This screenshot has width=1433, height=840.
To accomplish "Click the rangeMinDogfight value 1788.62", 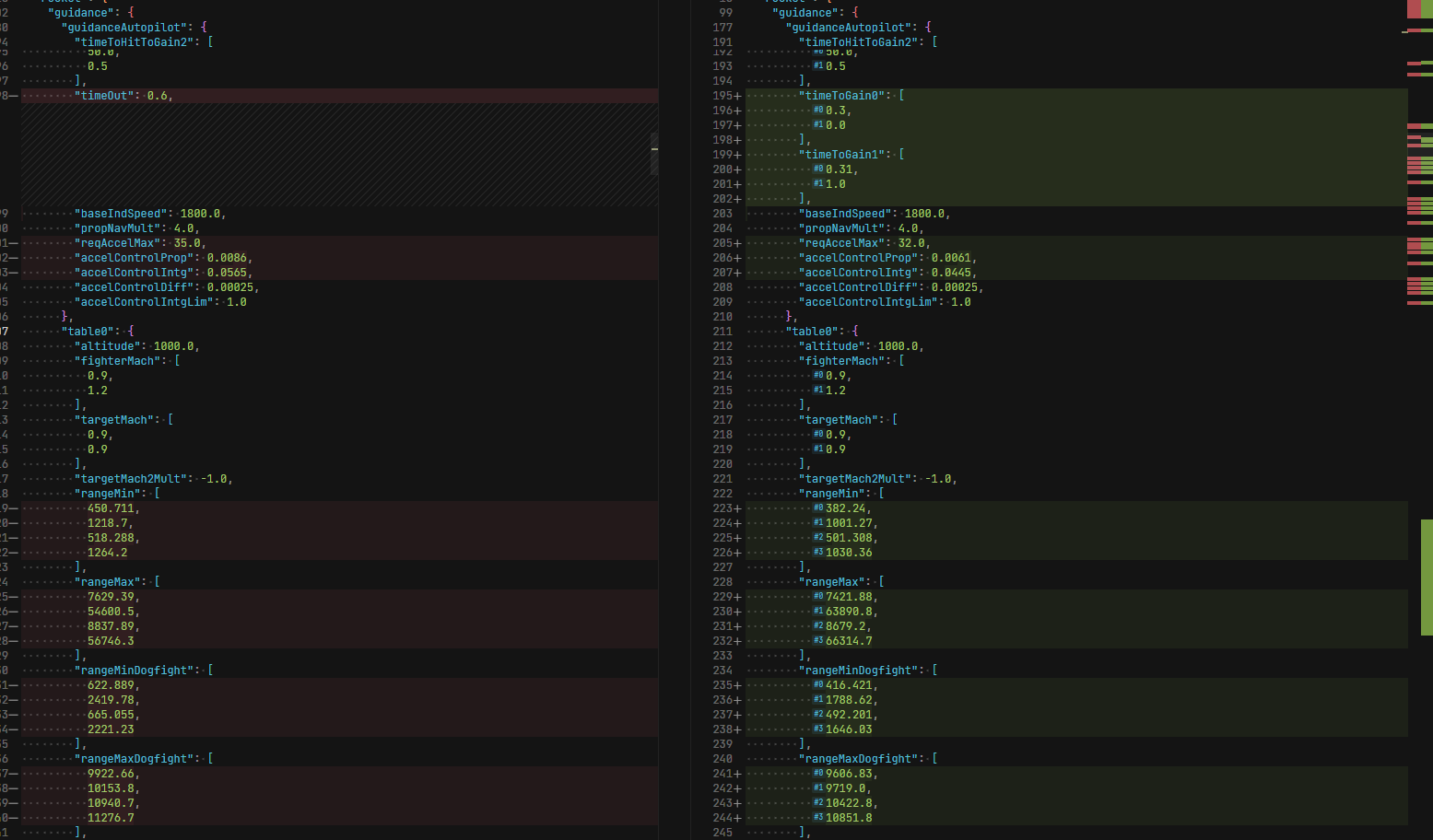I will point(849,700).
